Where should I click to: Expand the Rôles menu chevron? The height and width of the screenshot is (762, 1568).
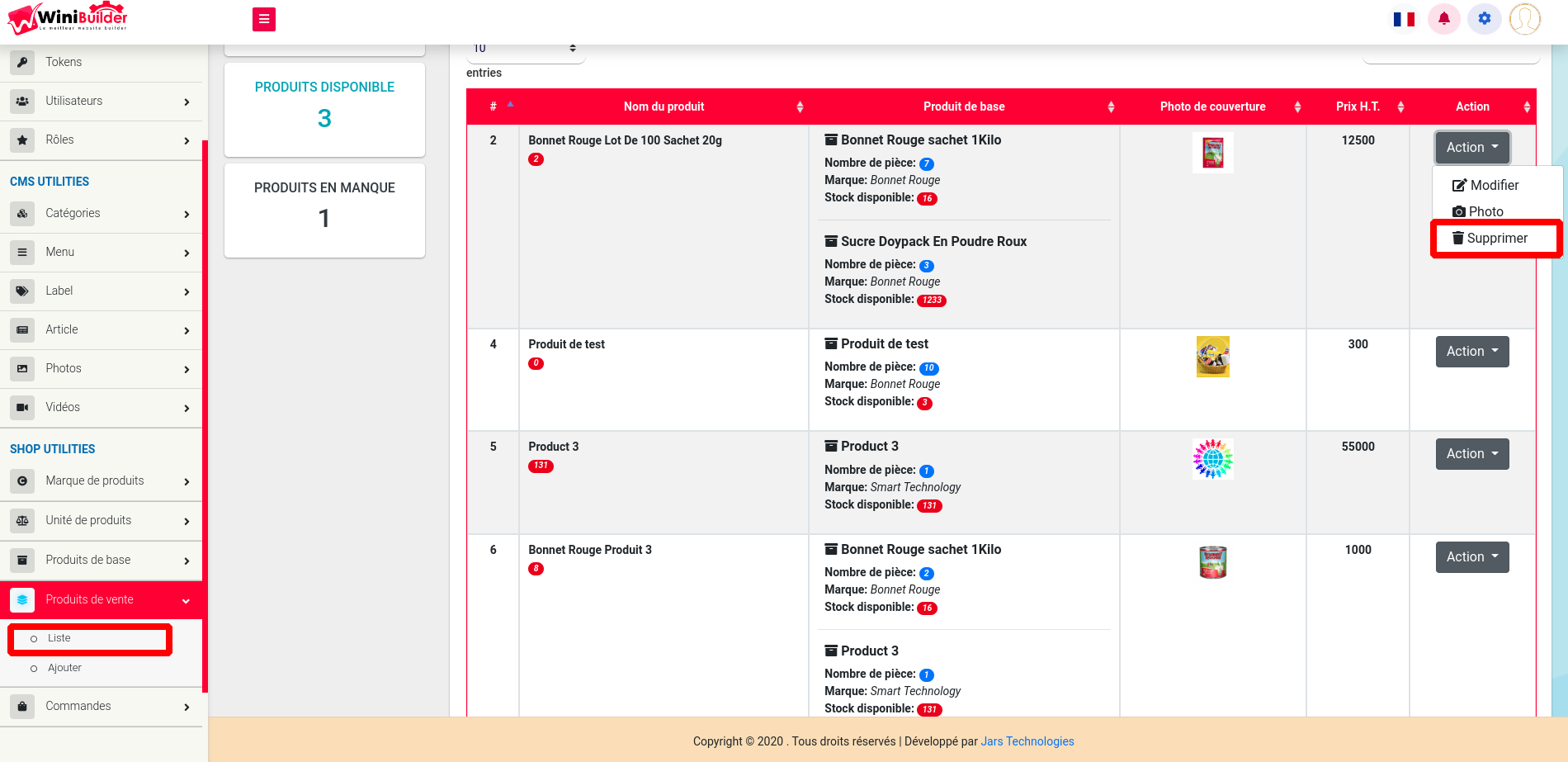coord(187,140)
